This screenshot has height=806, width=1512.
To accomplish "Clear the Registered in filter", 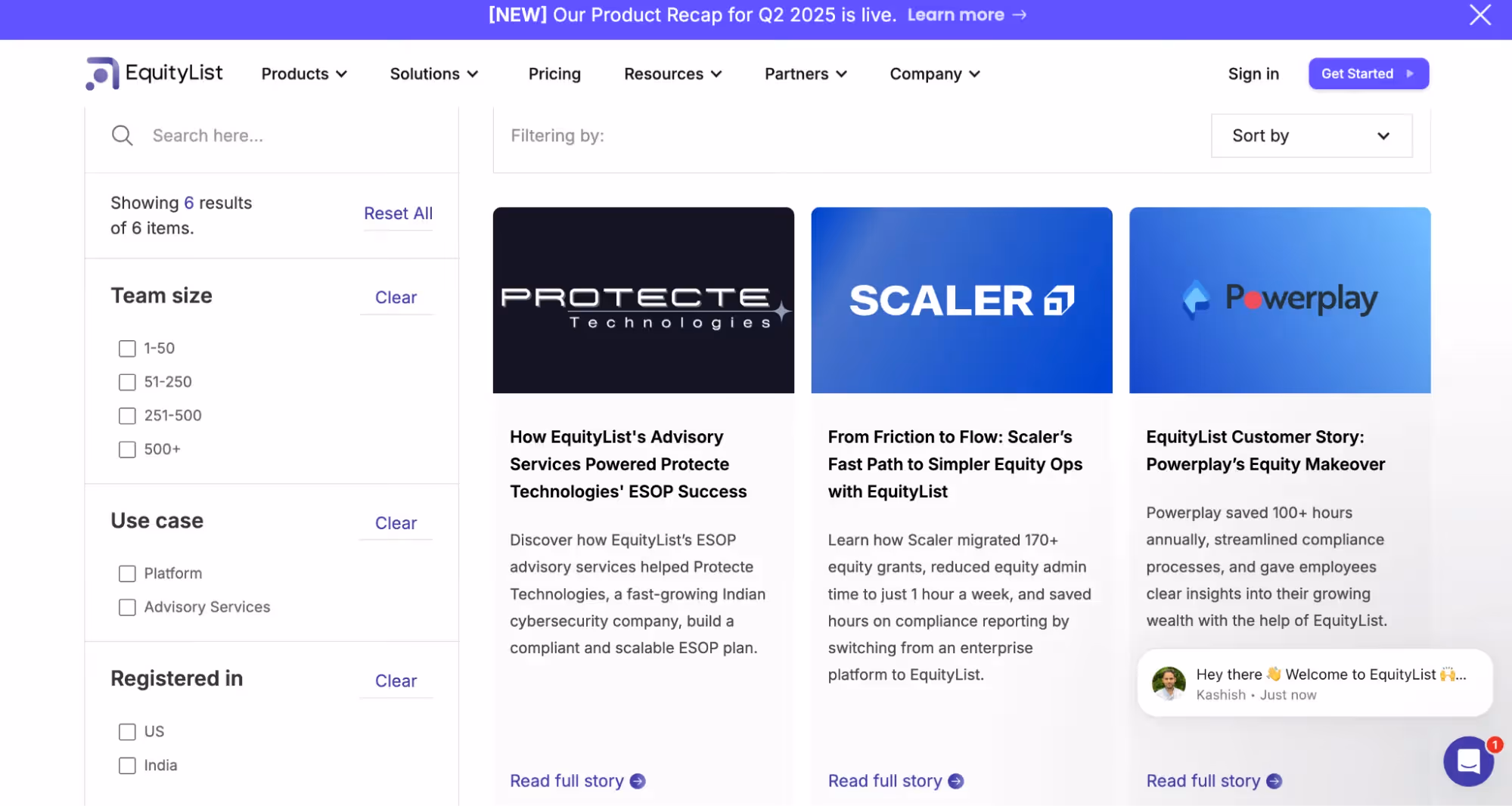I will pos(396,680).
